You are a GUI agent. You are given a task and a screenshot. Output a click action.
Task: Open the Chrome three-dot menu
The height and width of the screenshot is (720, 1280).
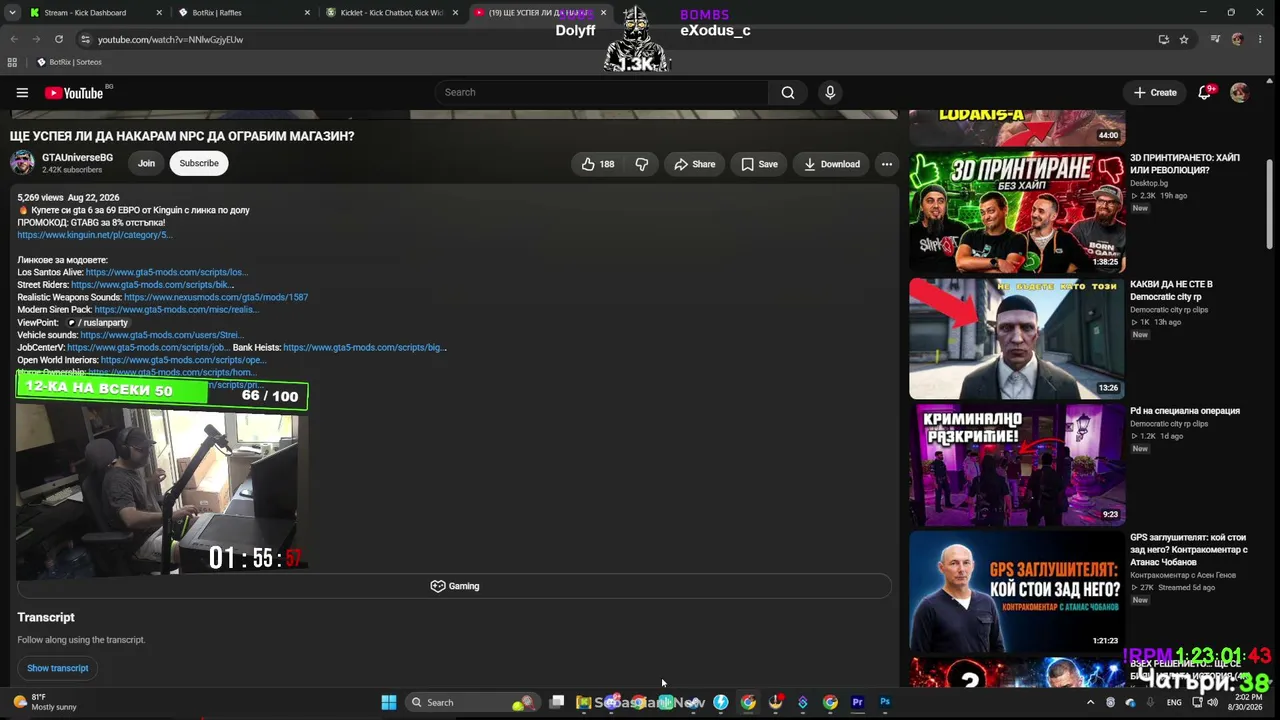coord(1261,39)
